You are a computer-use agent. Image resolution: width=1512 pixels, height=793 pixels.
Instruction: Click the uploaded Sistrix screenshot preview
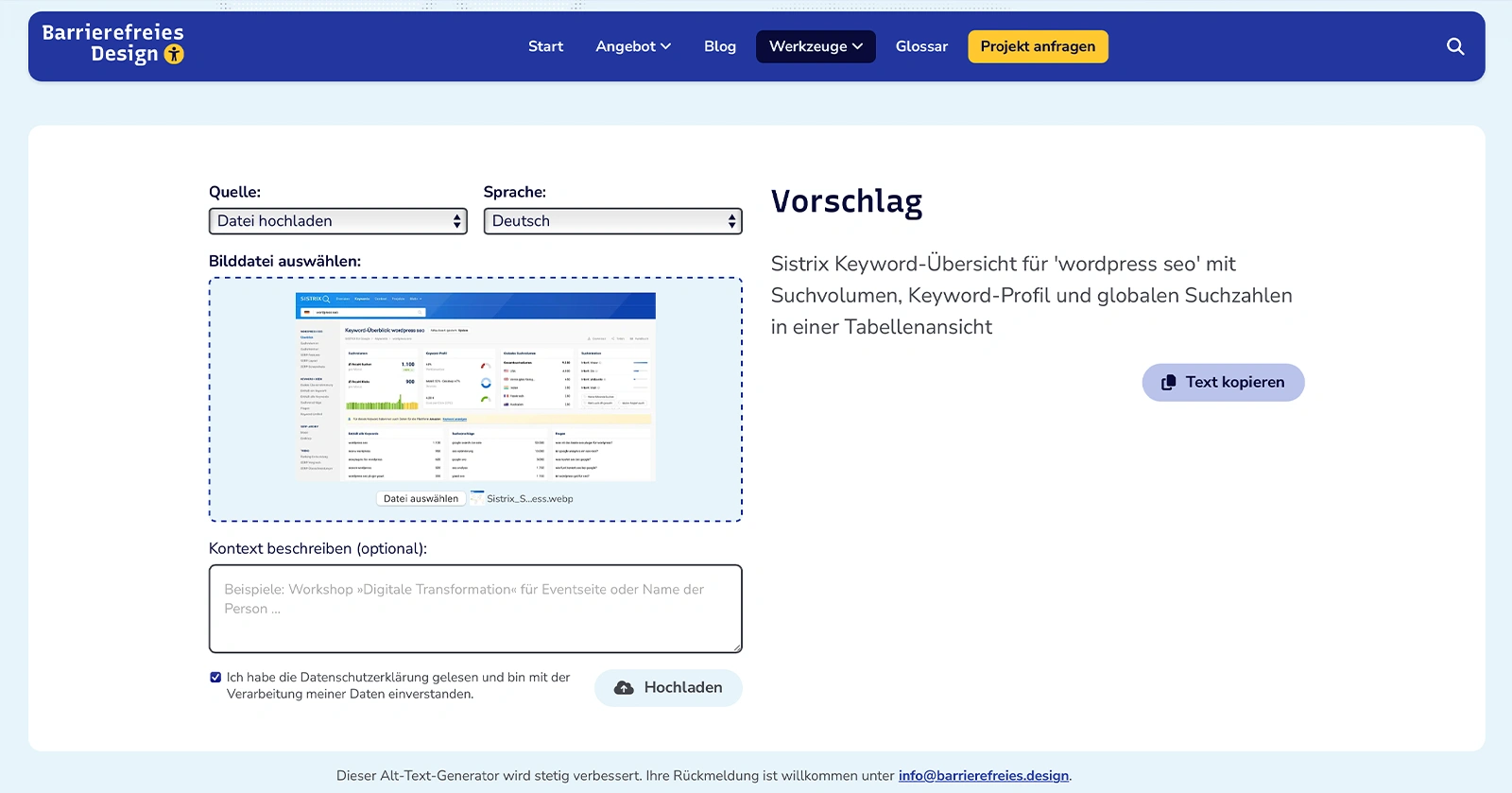(475, 388)
